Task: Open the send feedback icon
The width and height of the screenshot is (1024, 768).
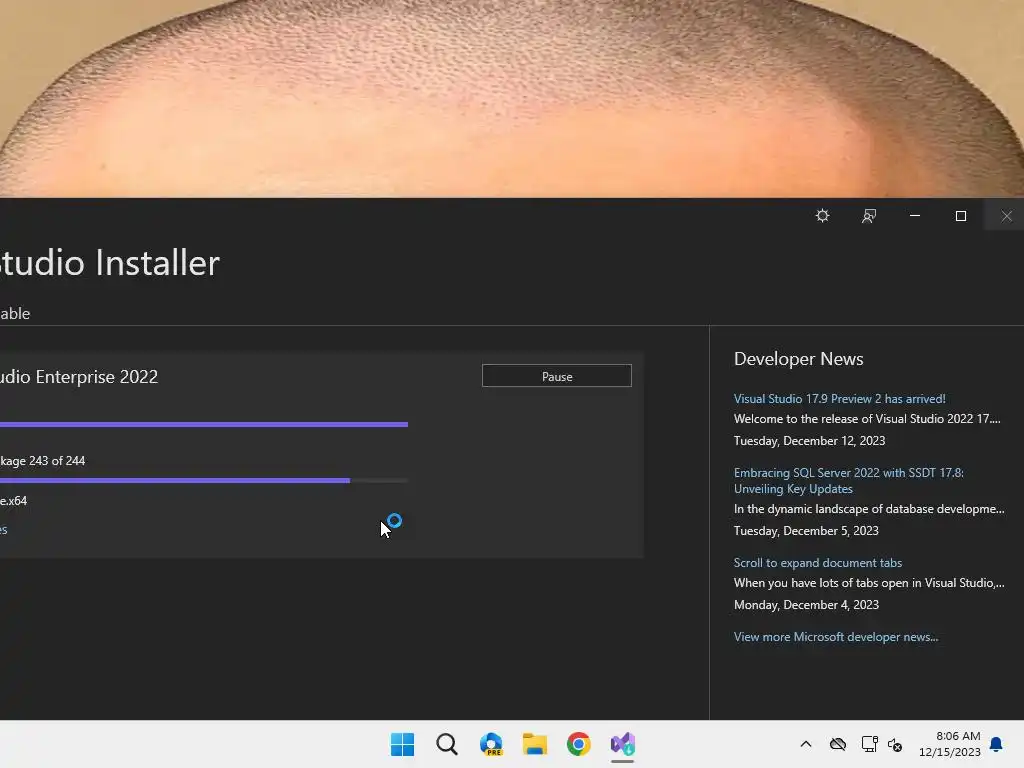Action: (869, 216)
